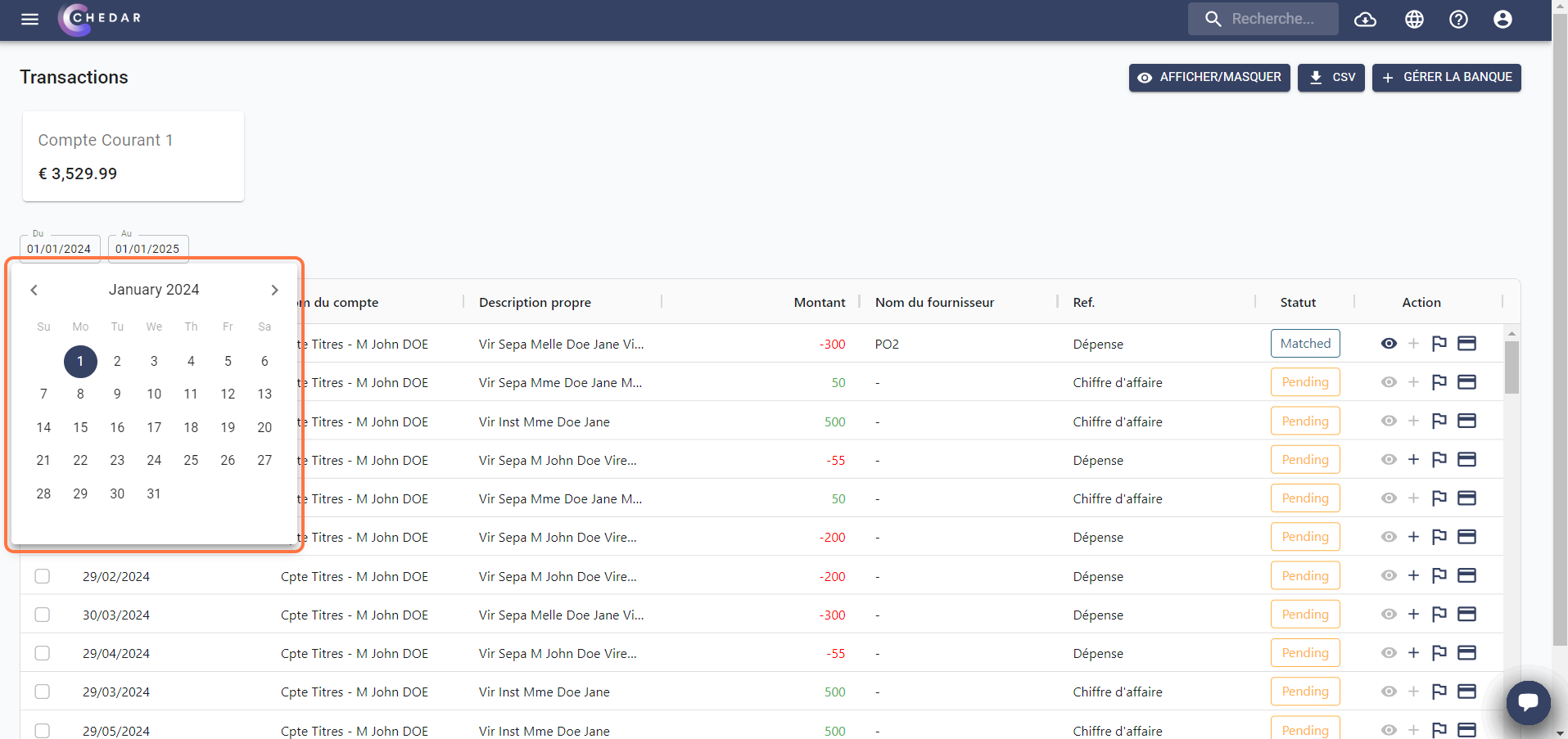Check the checkbox for the 30/03/2024 row

pos(43,615)
